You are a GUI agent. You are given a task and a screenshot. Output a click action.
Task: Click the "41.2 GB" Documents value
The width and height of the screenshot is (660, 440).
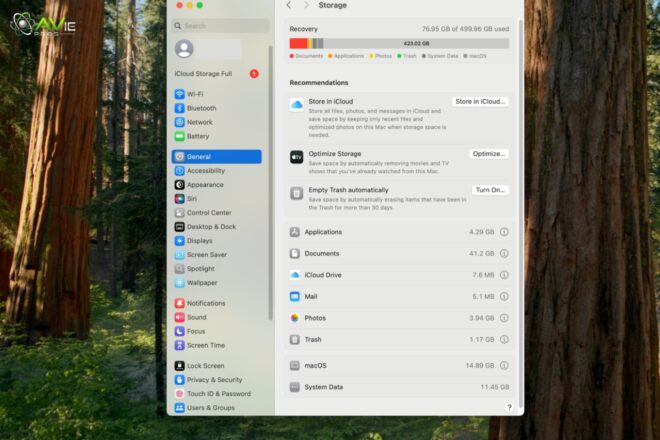point(482,253)
